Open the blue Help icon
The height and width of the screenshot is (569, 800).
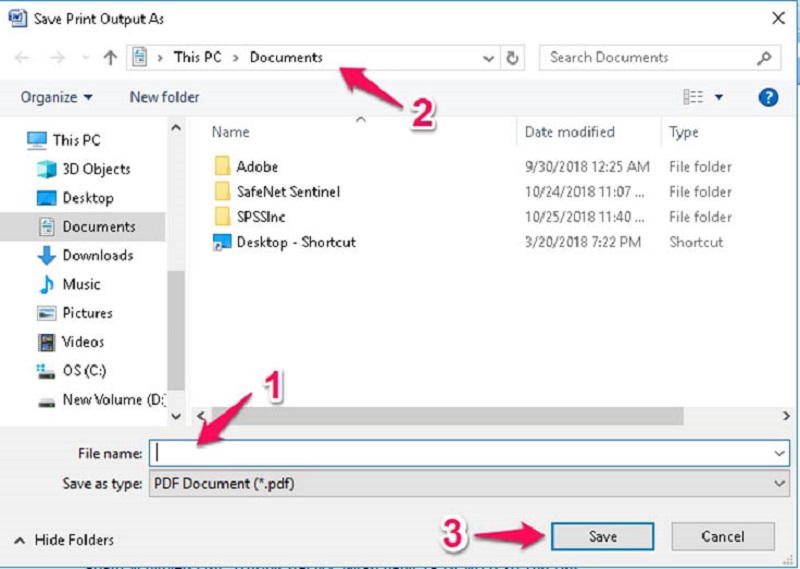click(768, 97)
